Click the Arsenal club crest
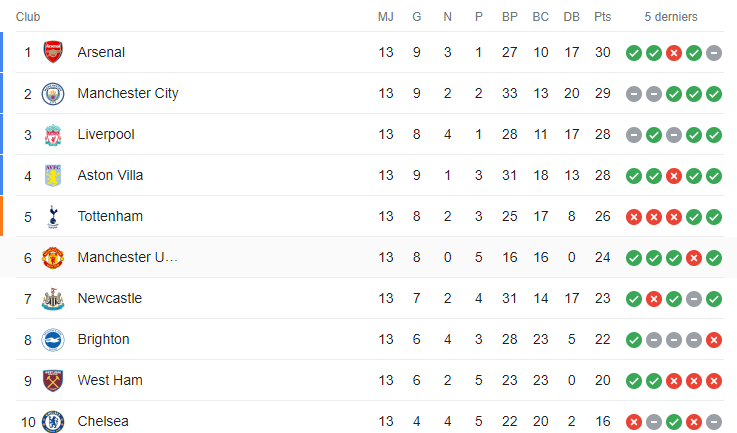The width and height of the screenshot is (737, 433). click(53, 52)
